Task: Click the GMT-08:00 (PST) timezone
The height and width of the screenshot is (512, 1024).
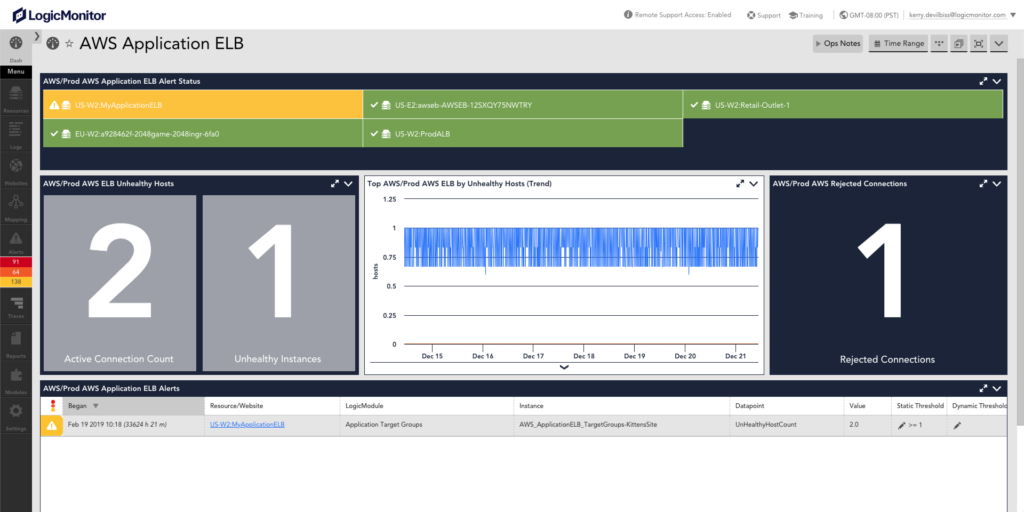Action: 869,15
